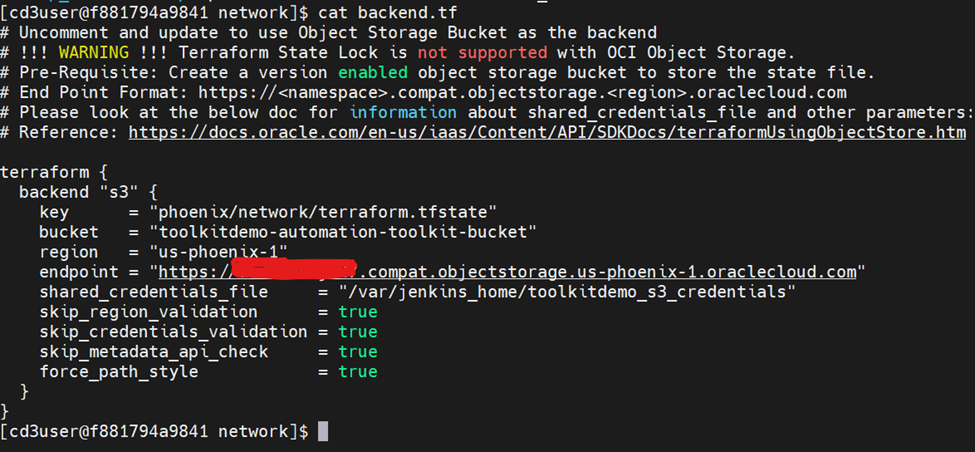Image resolution: width=975 pixels, height=452 pixels.
Task: Click true value of skip_credentials_validation
Action: [x=357, y=331]
